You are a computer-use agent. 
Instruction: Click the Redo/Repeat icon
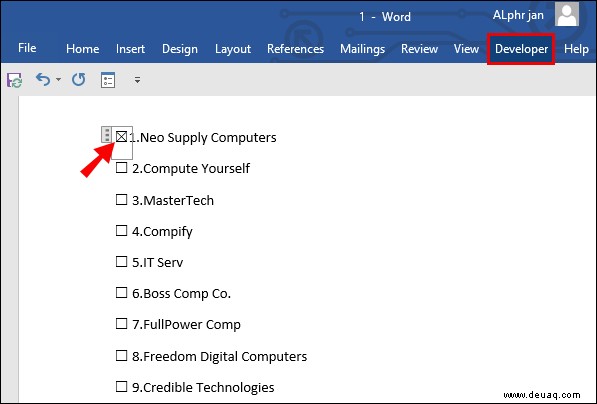[78, 80]
